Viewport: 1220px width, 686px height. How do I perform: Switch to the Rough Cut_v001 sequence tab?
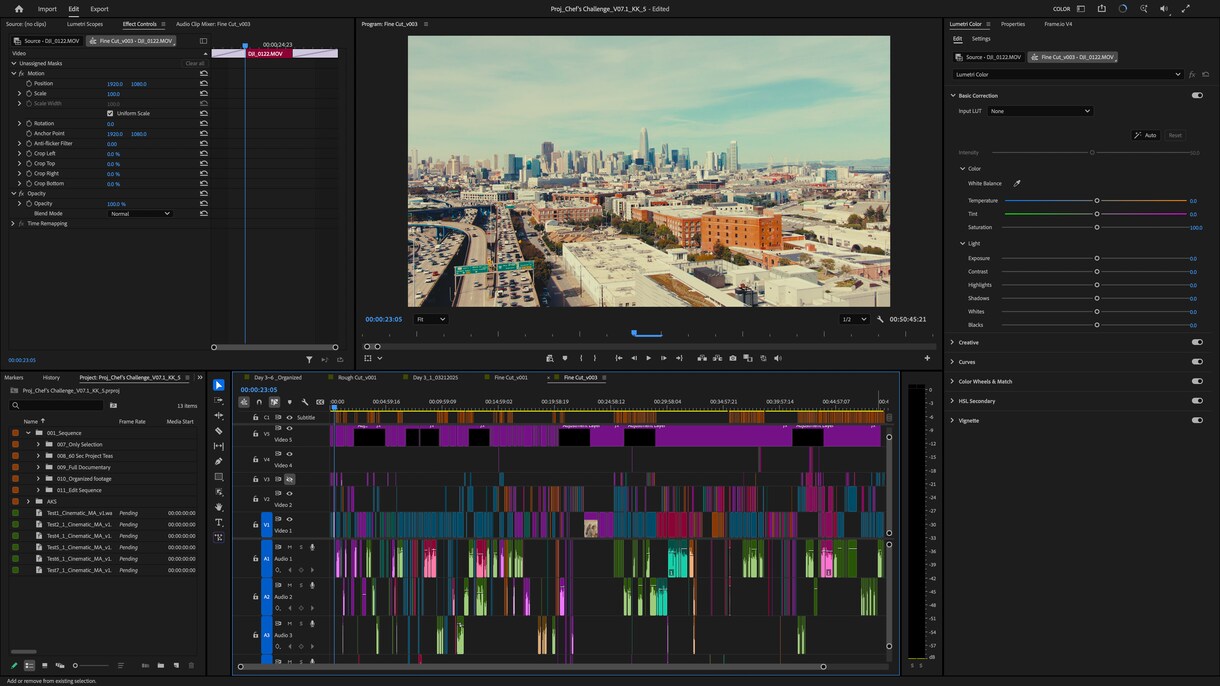point(357,378)
